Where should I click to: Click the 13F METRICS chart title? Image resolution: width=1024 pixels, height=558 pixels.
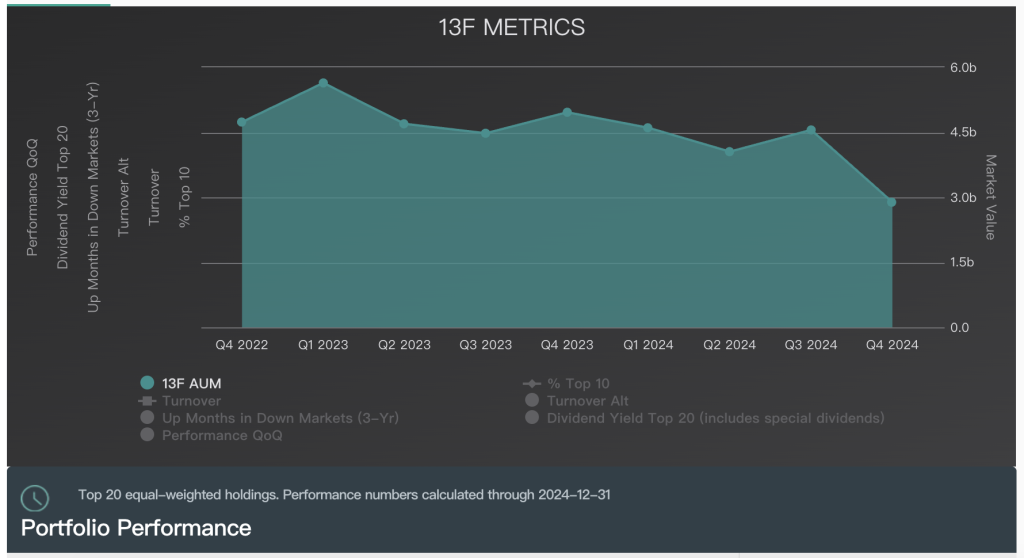512,28
